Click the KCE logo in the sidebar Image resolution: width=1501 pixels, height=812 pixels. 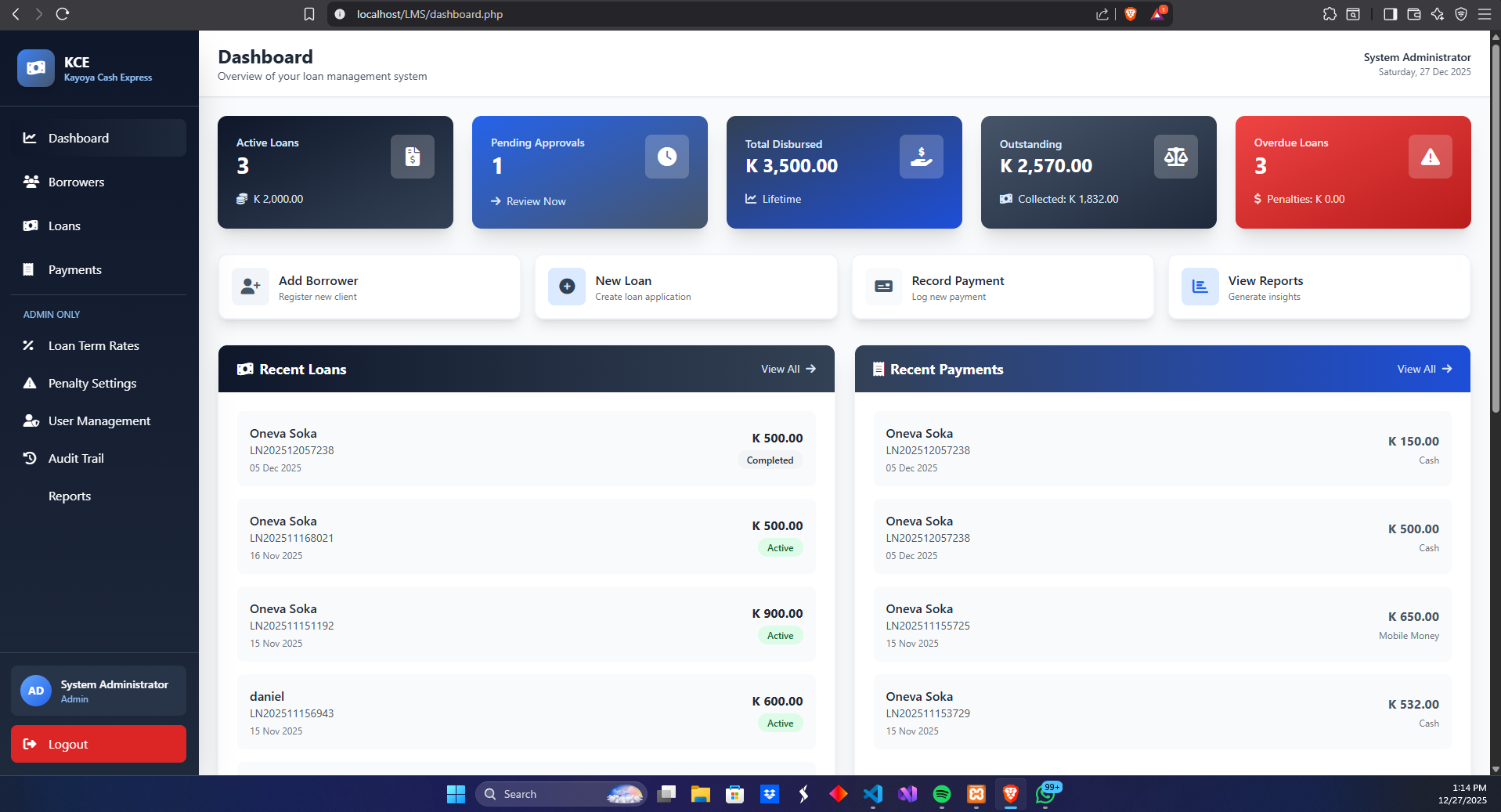(35, 68)
